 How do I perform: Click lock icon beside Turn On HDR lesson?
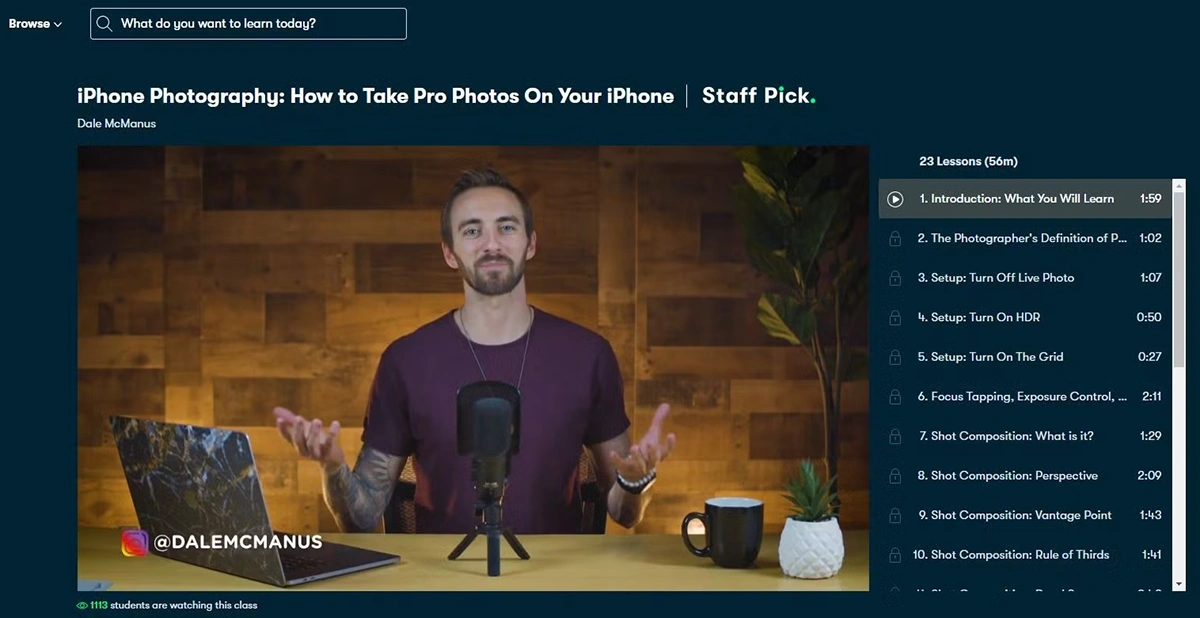point(895,318)
